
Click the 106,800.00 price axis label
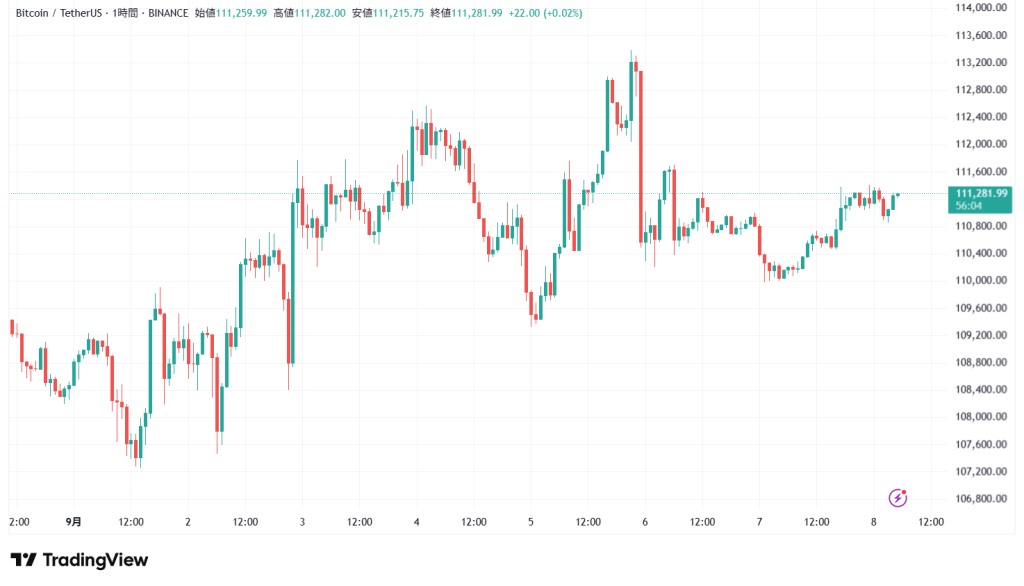pyautogui.click(x=980, y=498)
